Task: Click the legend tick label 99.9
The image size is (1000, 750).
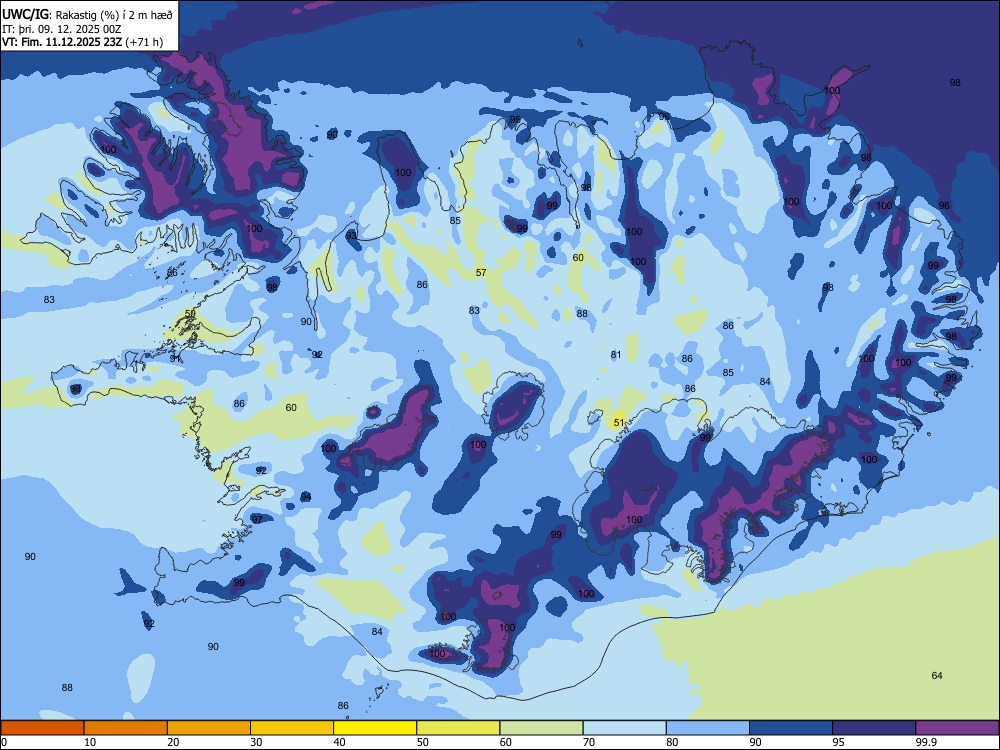Action: (x=926, y=742)
